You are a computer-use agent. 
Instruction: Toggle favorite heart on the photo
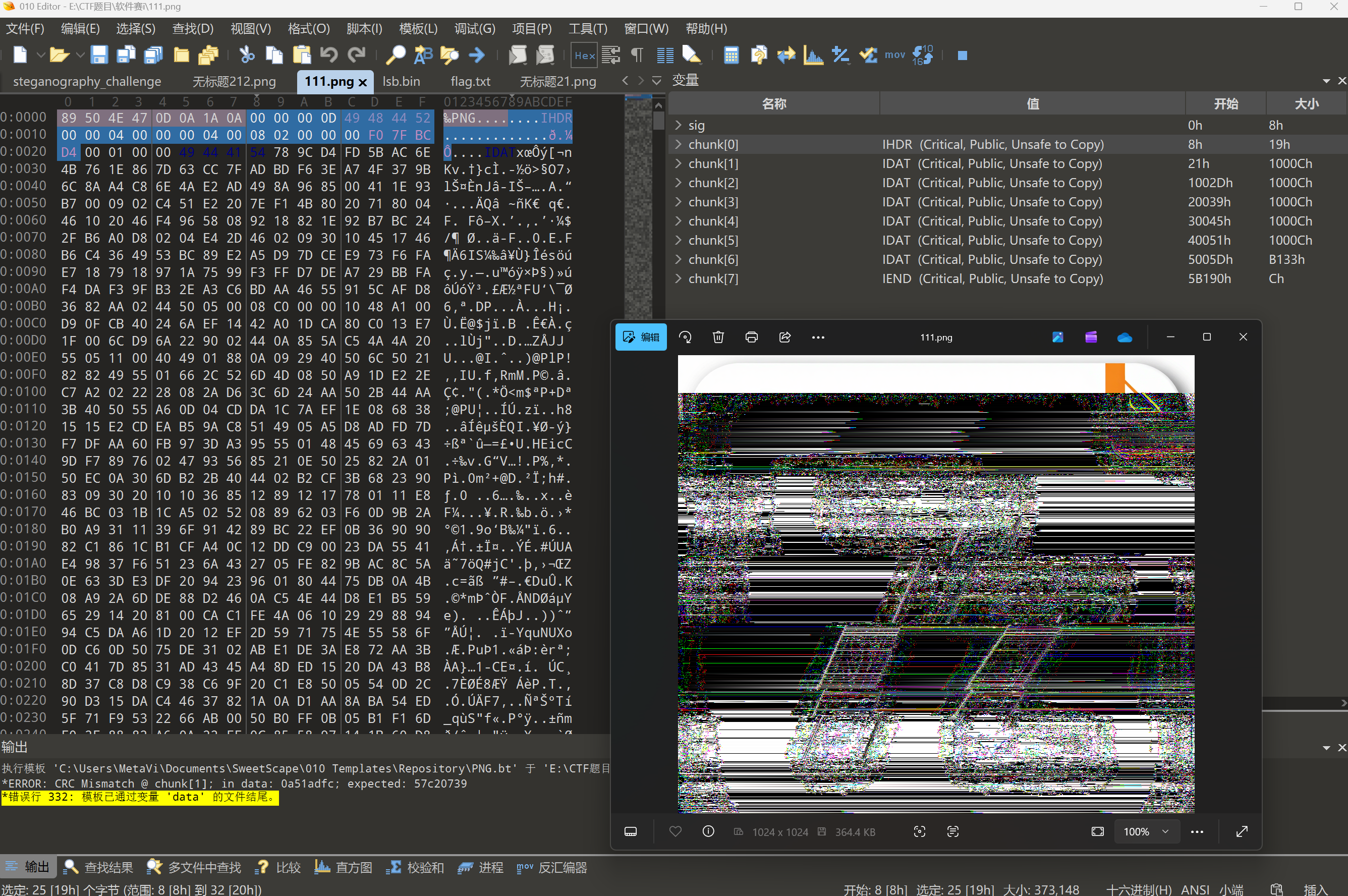676,831
